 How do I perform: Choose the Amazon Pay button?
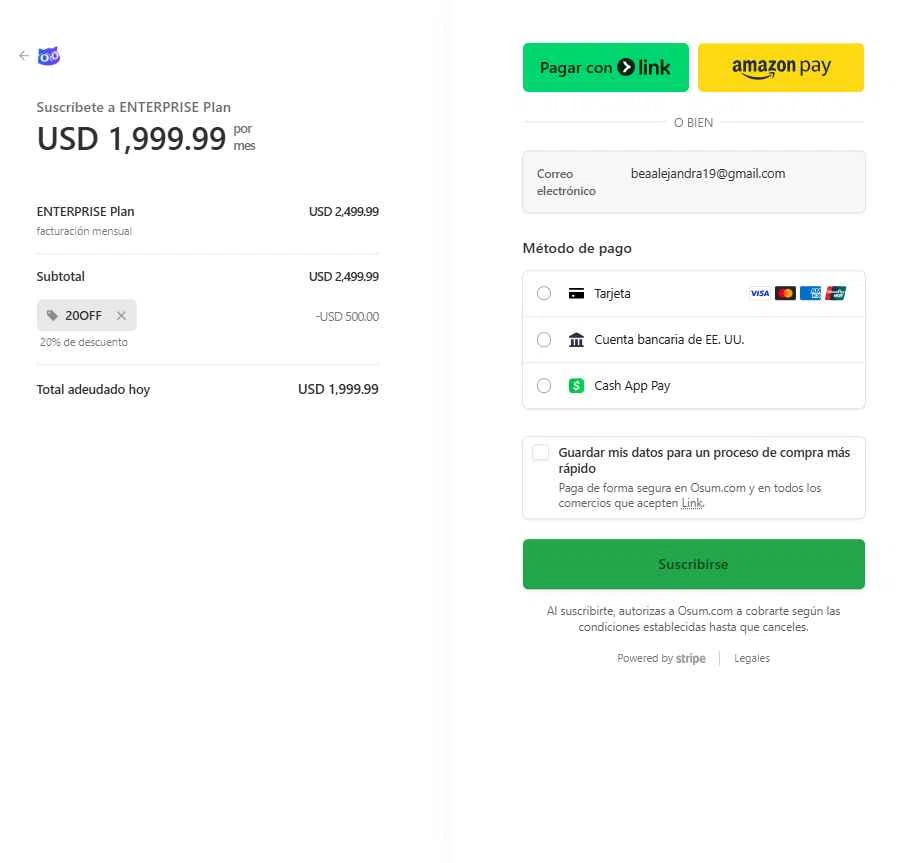[x=780, y=68]
